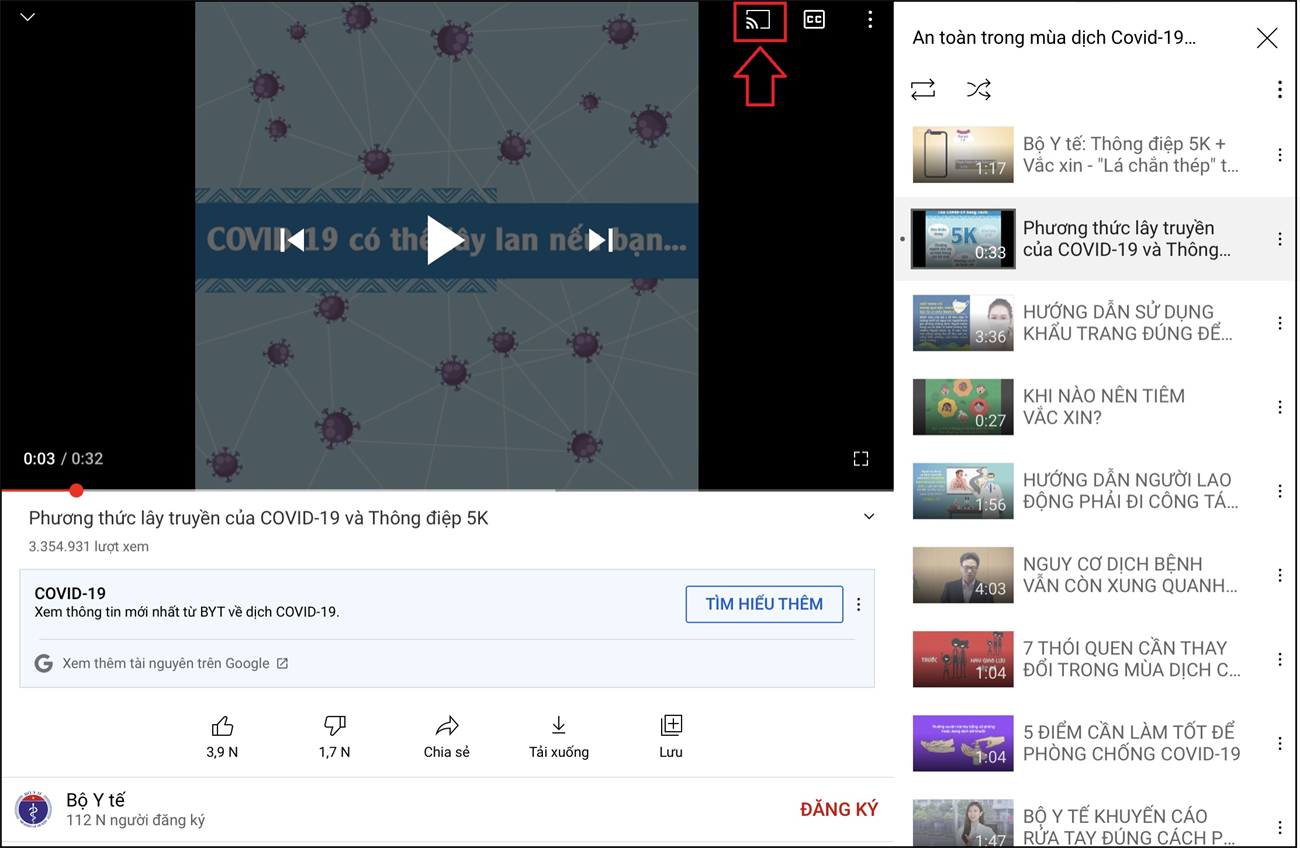The width and height of the screenshot is (1300, 848).
Task: Play the paused video
Action: tap(445, 240)
